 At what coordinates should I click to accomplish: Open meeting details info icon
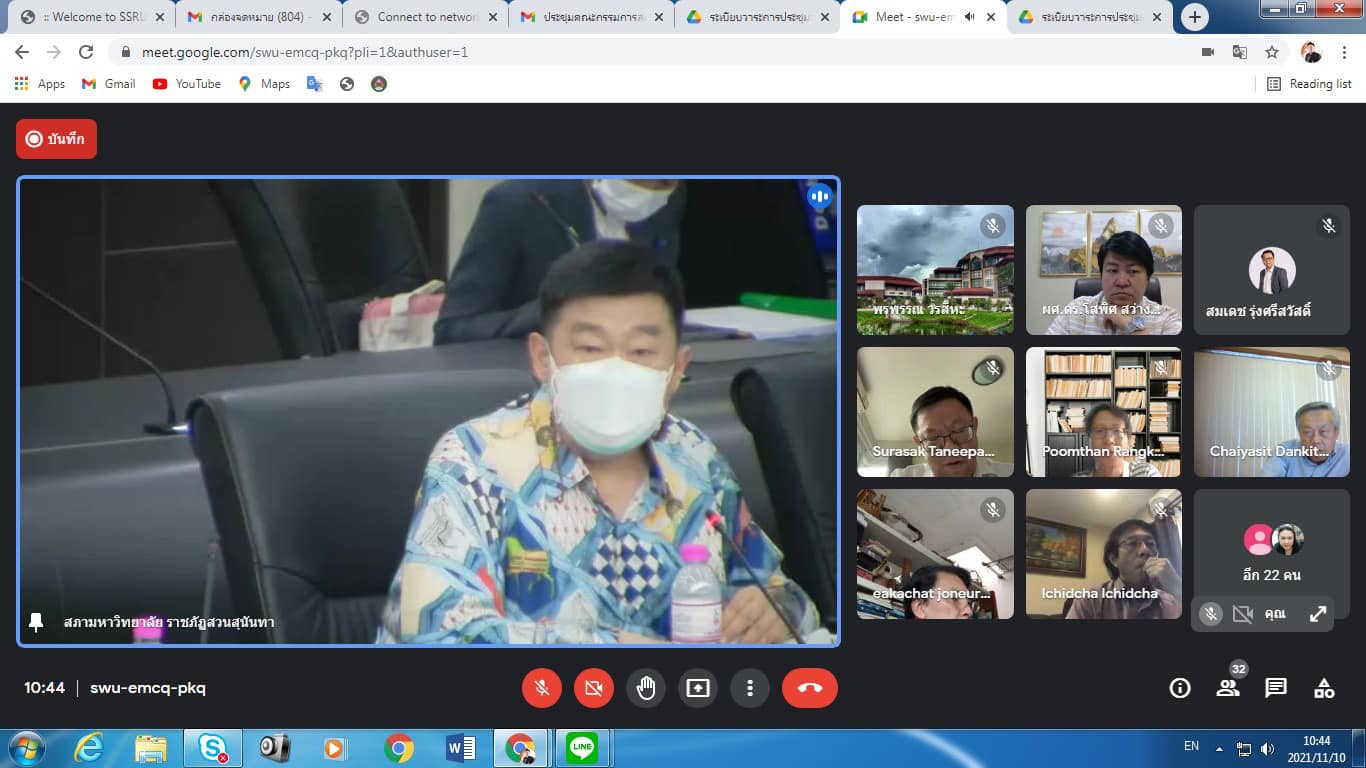coord(1180,688)
